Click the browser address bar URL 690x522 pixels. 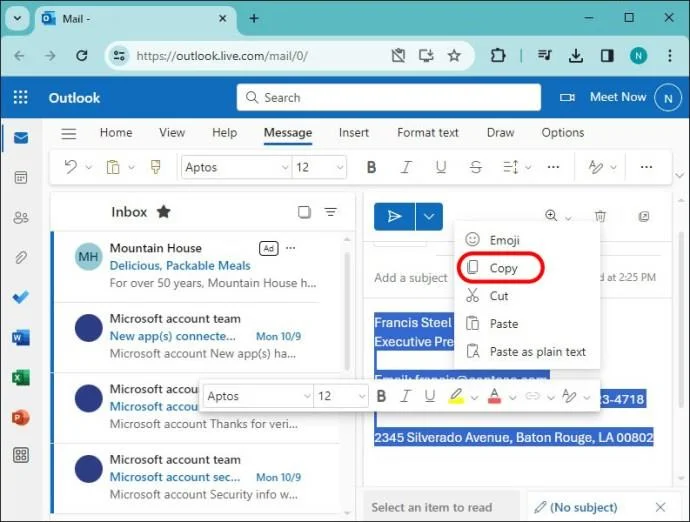click(222, 56)
